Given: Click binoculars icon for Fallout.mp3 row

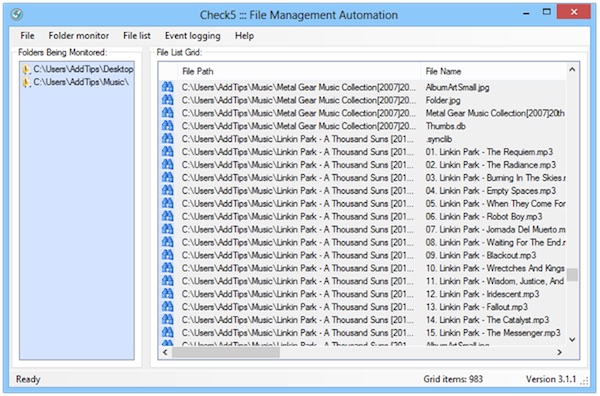Looking at the screenshot, I should click(x=167, y=306).
